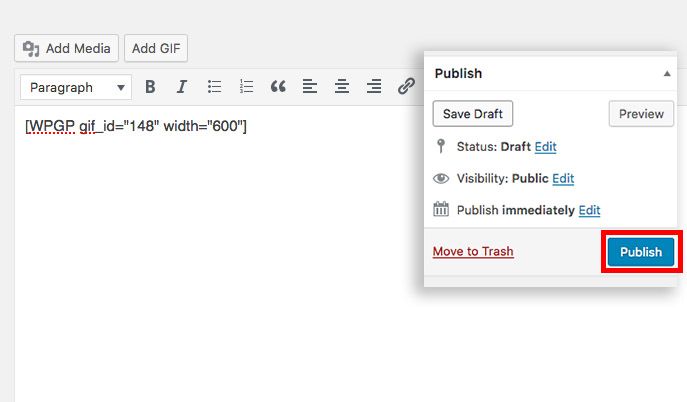Click the status pin icon

(x=441, y=146)
